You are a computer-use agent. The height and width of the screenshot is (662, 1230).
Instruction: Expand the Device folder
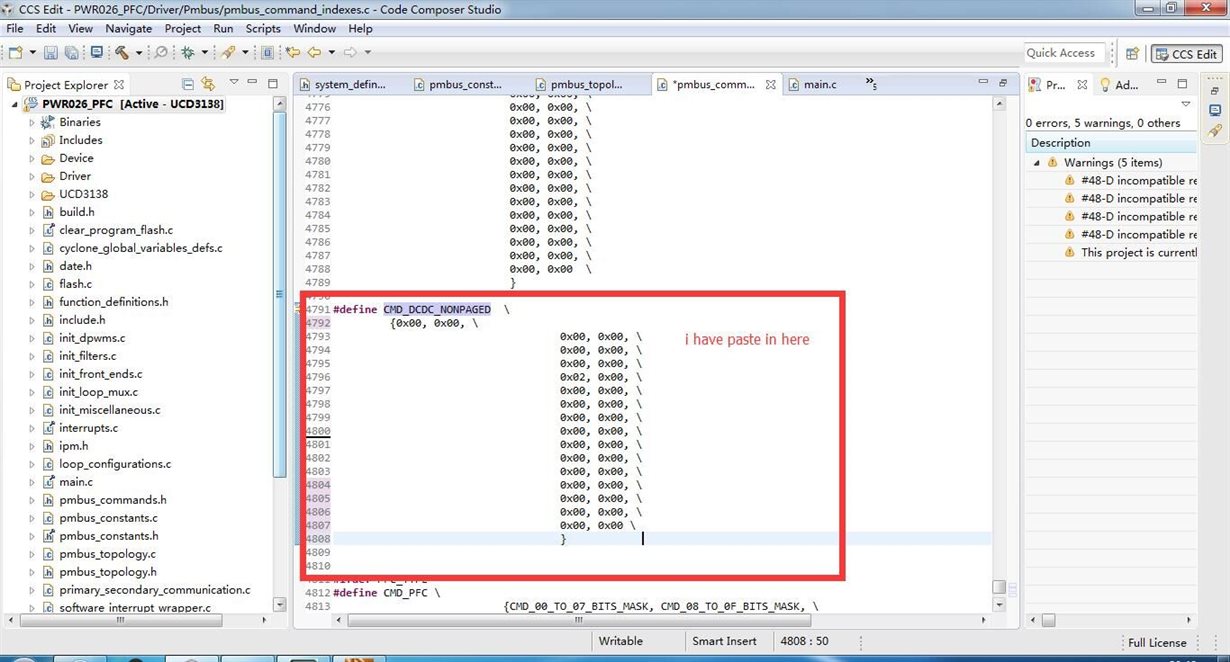click(x=32, y=158)
